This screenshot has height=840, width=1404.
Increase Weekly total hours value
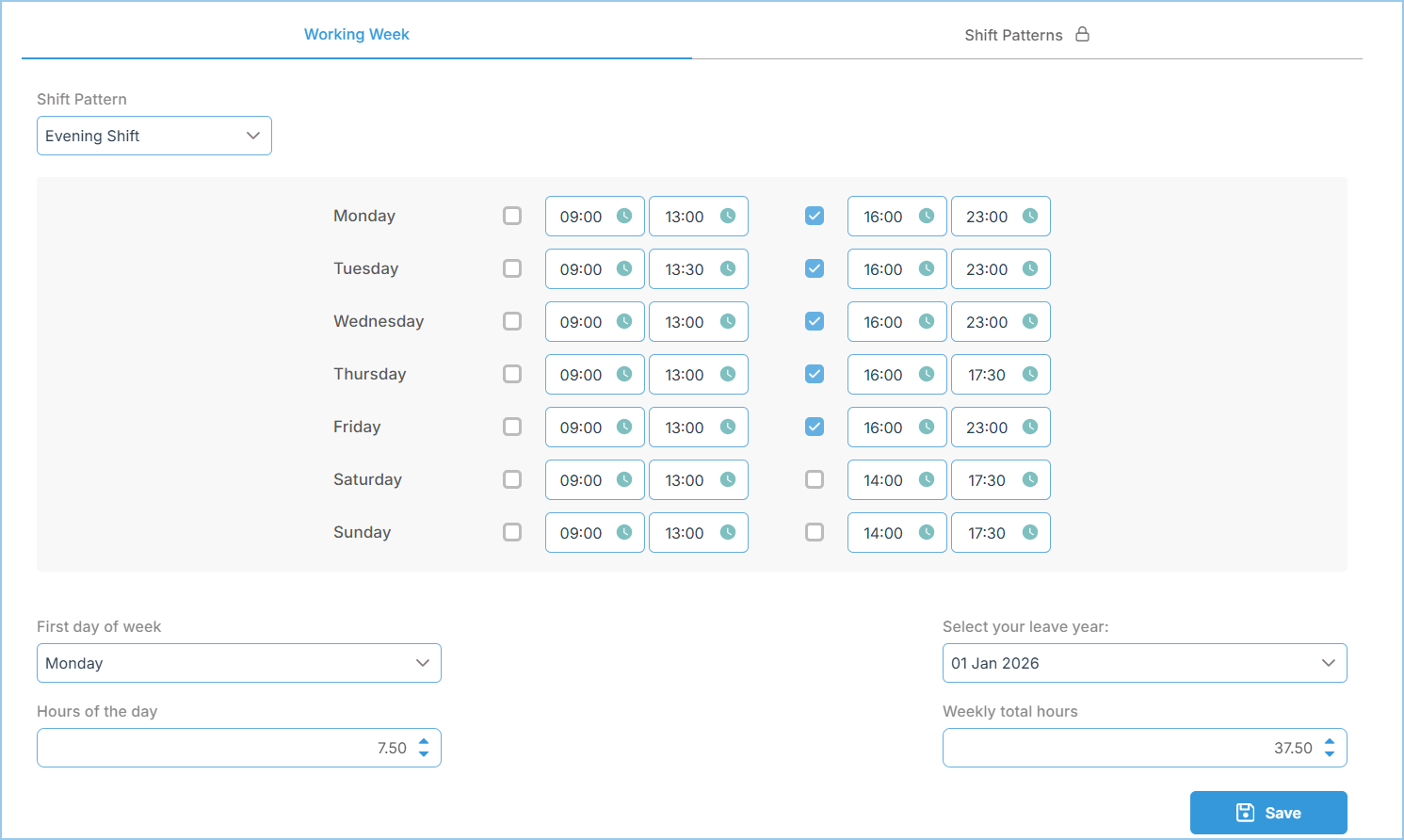click(x=1330, y=742)
